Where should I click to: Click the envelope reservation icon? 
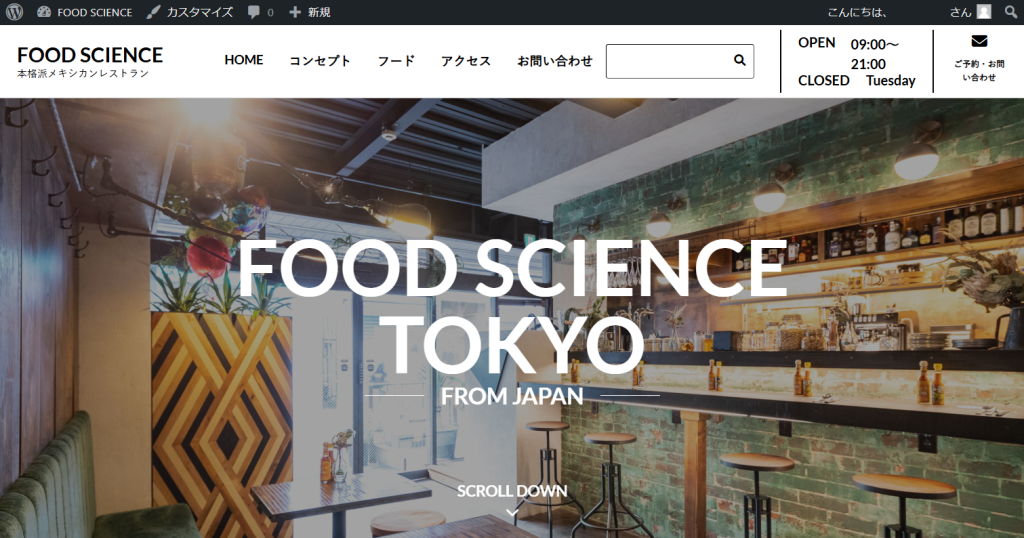(x=979, y=41)
